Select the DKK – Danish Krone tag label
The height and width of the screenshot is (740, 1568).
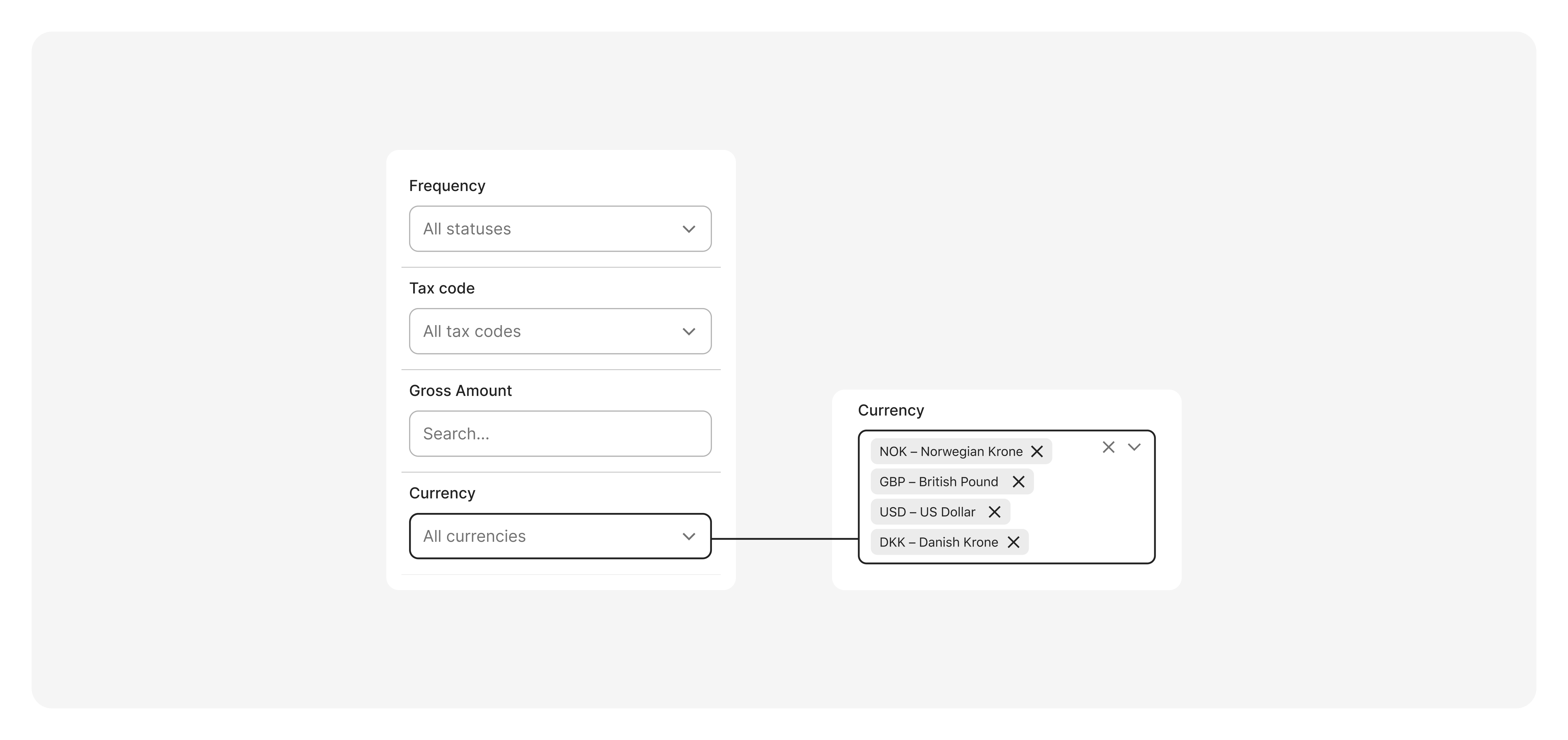939,542
